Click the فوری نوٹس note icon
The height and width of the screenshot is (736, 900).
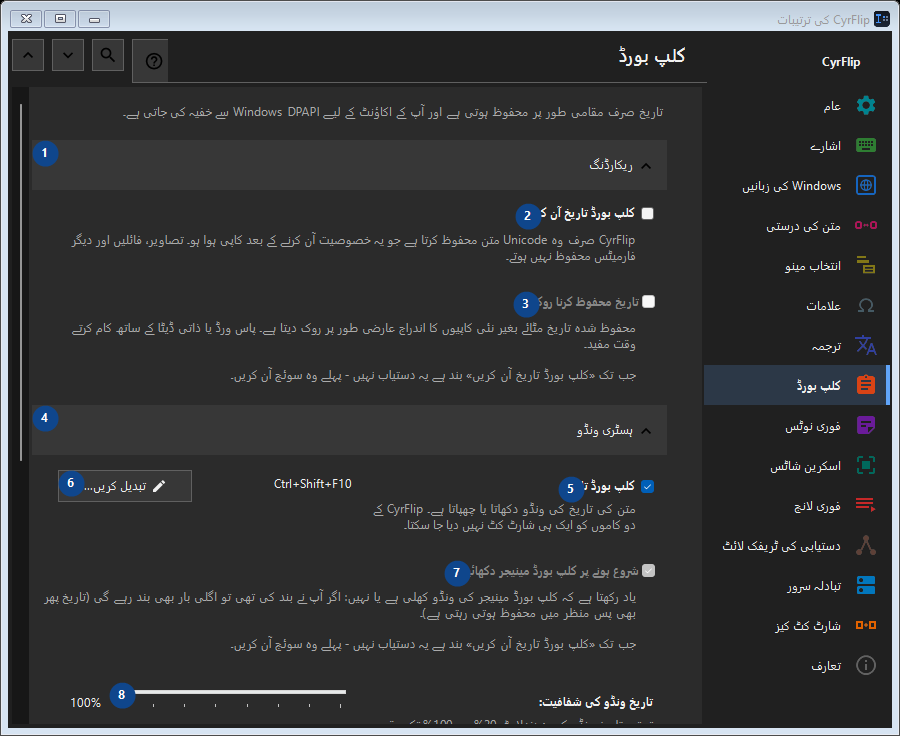(x=866, y=425)
